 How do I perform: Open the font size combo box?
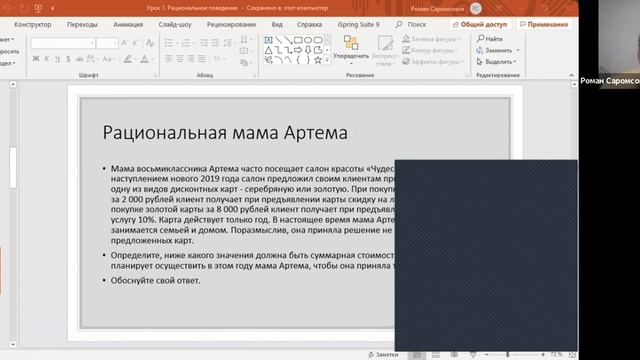(107, 43)
